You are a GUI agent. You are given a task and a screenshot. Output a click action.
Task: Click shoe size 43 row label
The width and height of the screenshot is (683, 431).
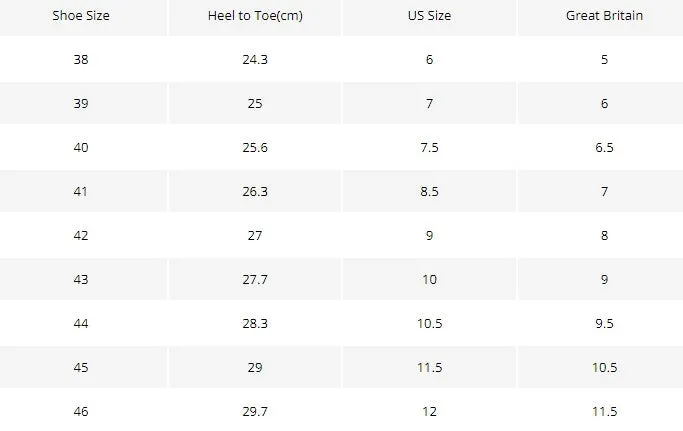coord(81,279)
